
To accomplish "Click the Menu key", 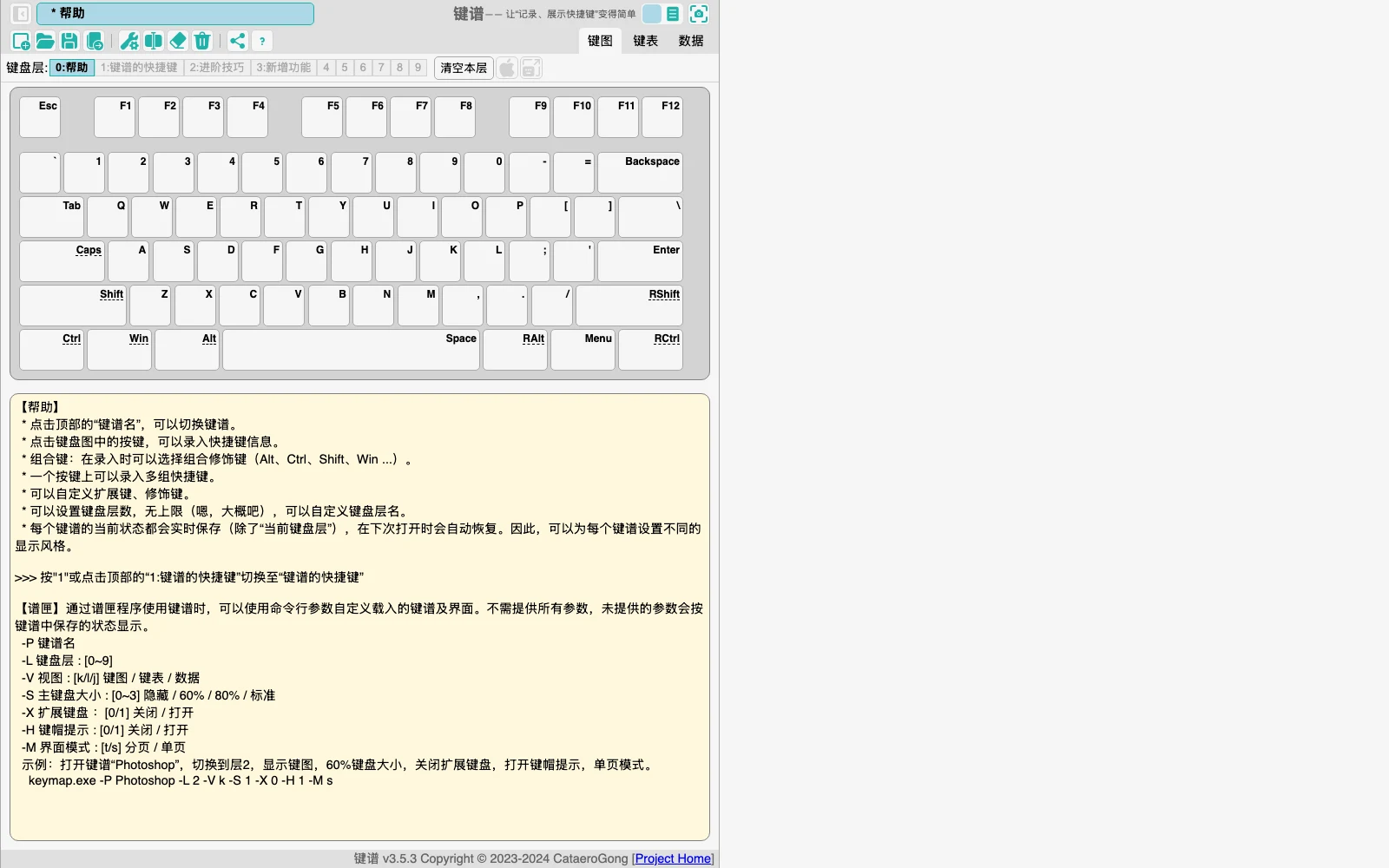I will (583, 350).
